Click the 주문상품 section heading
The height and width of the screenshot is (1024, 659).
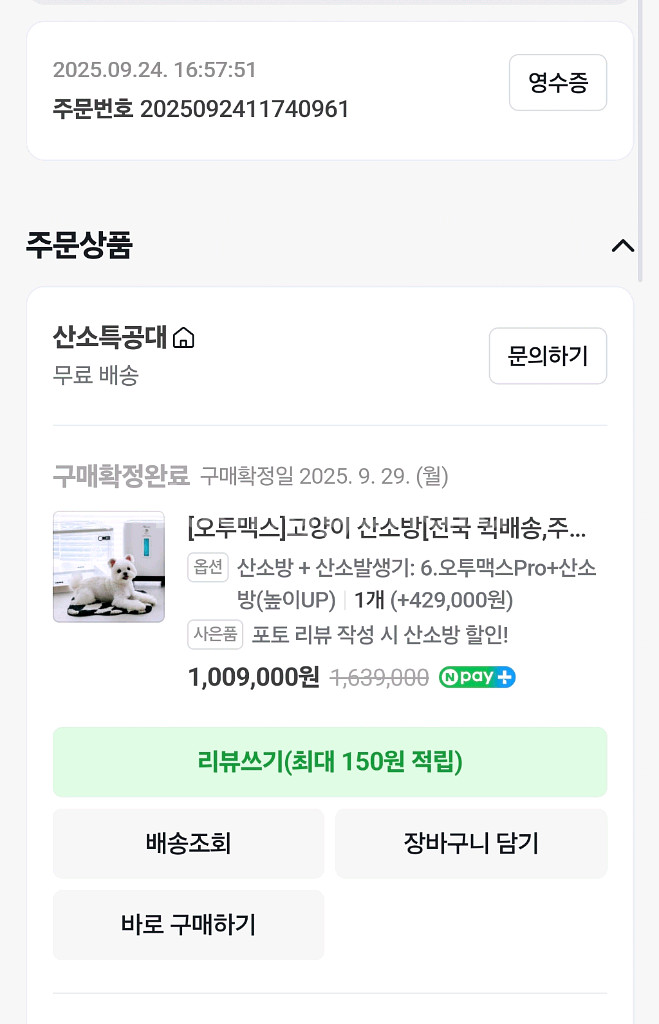(79, 245)
